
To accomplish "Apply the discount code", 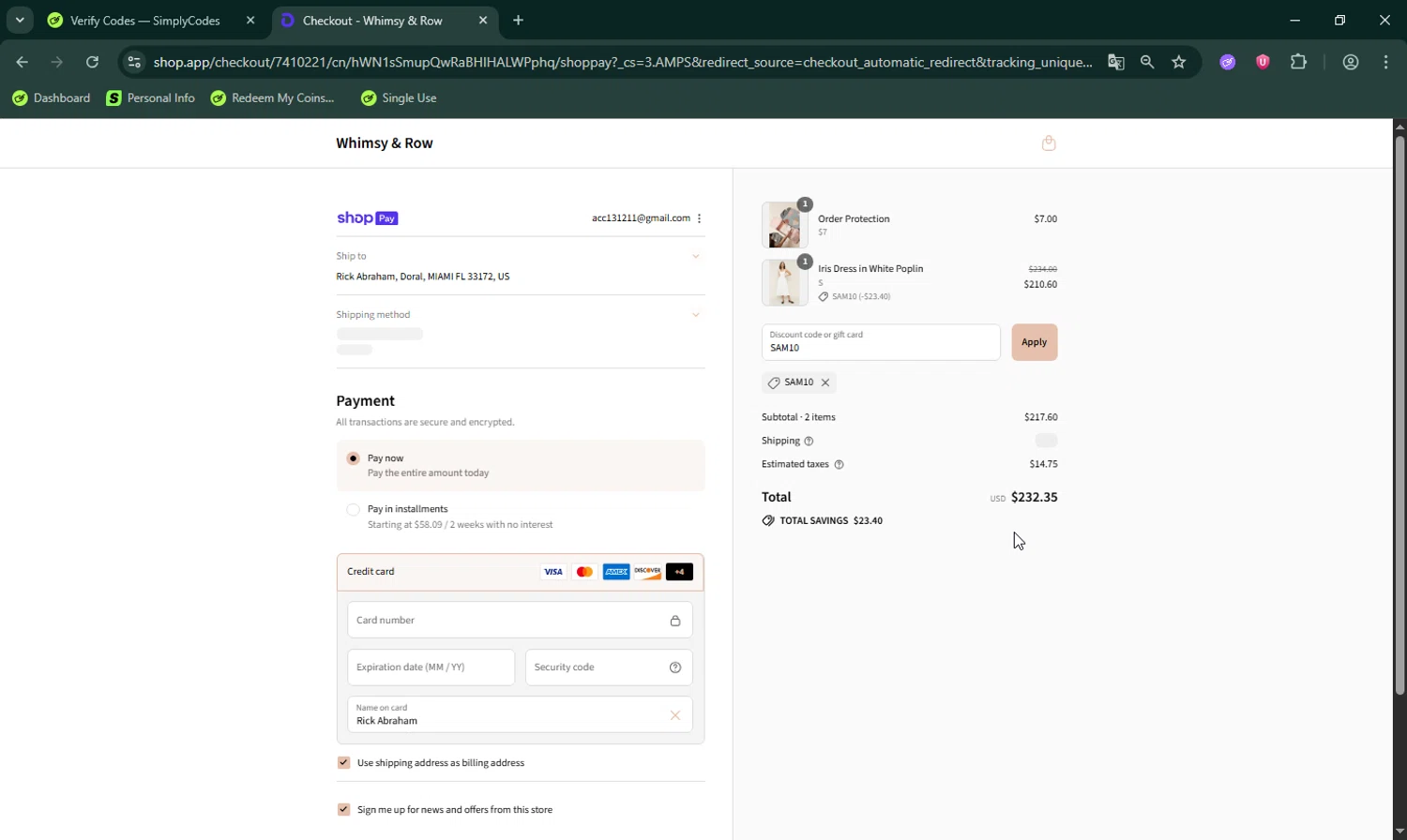I will tap(1035, 342).
